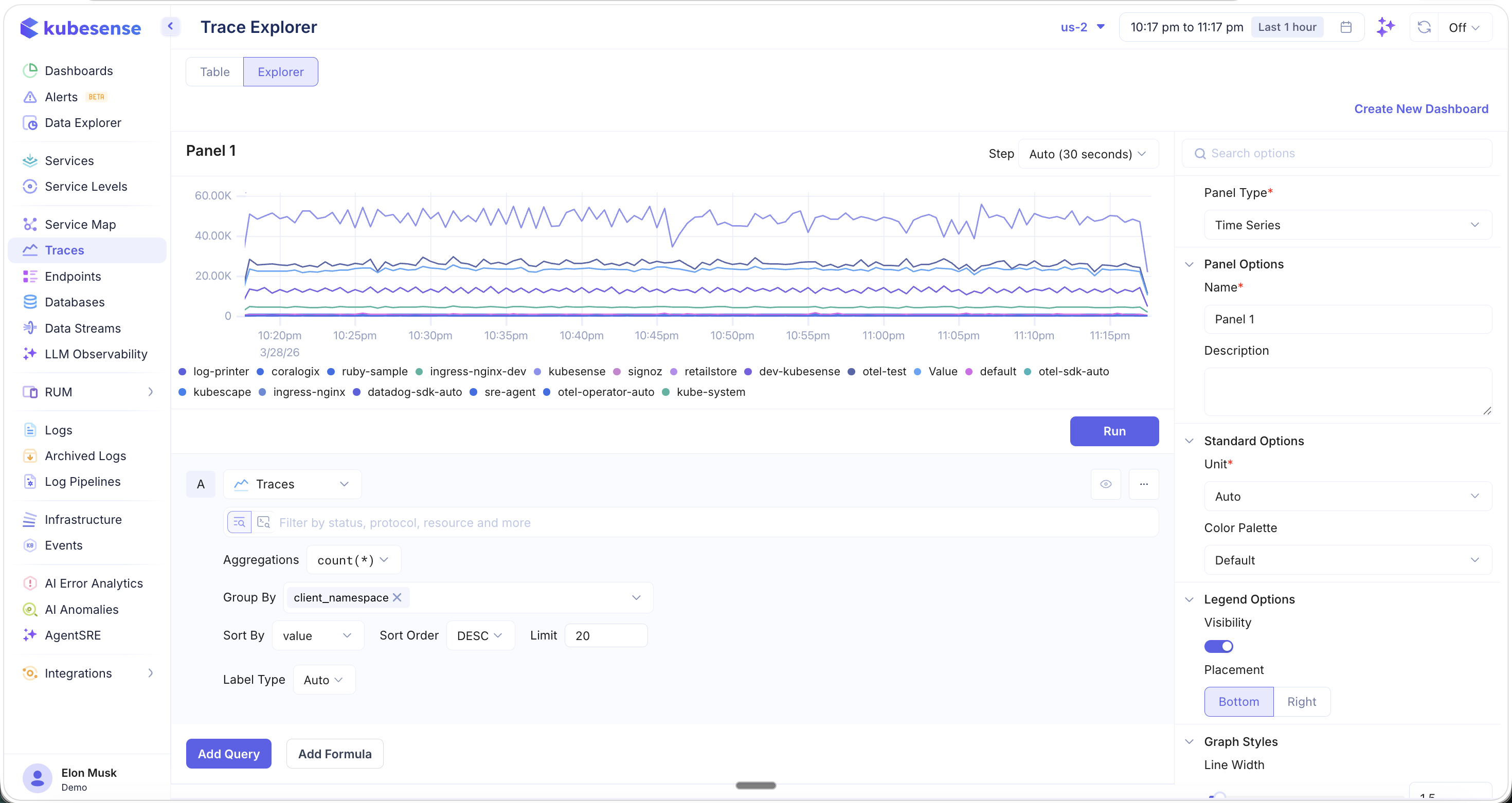Image resolution: width=1512 pixels, height=803 pixels.
Task: Select the Service Map icon
Action: pos(30,224)
